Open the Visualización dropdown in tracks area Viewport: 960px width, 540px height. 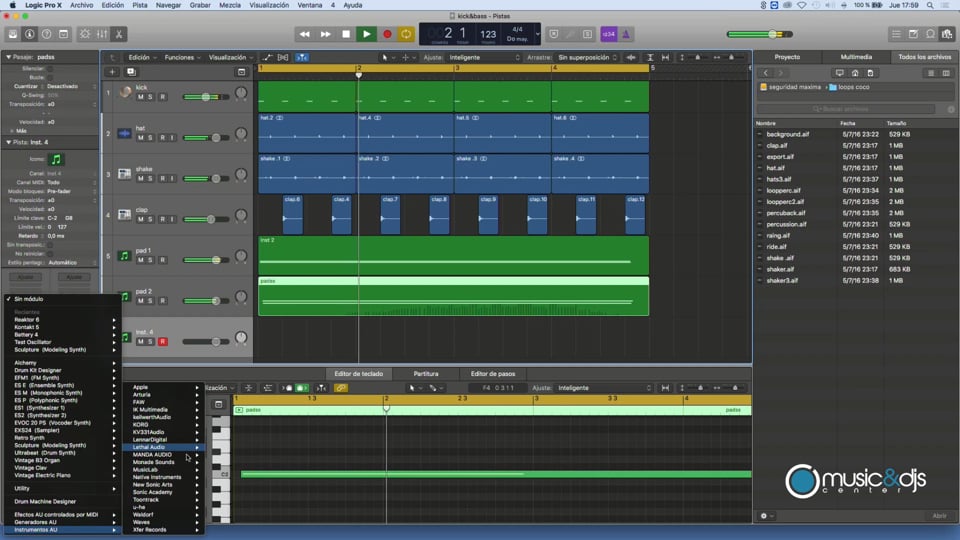(231, 58)
